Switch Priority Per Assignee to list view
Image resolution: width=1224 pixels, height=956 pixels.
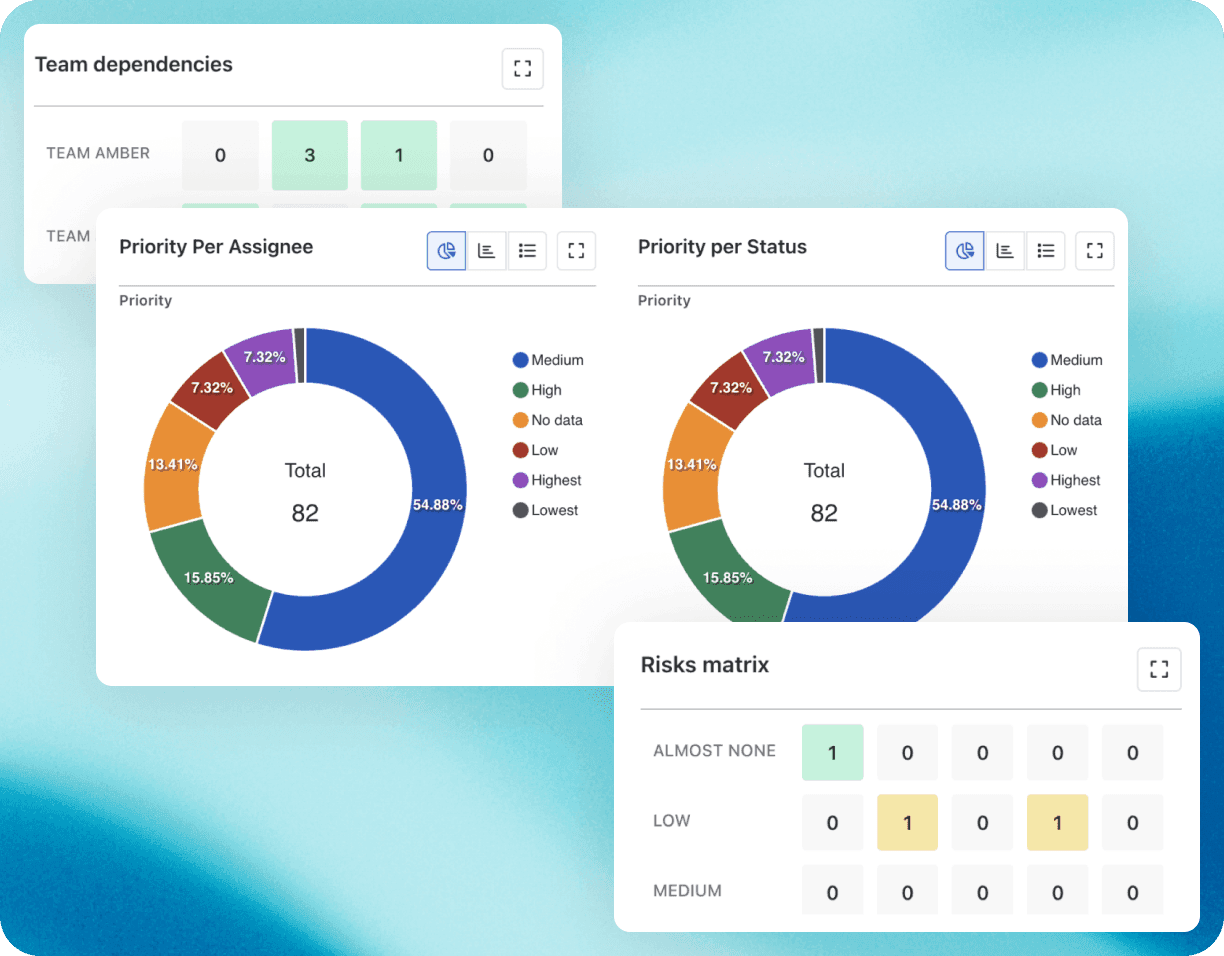click(x=527, y=251)
